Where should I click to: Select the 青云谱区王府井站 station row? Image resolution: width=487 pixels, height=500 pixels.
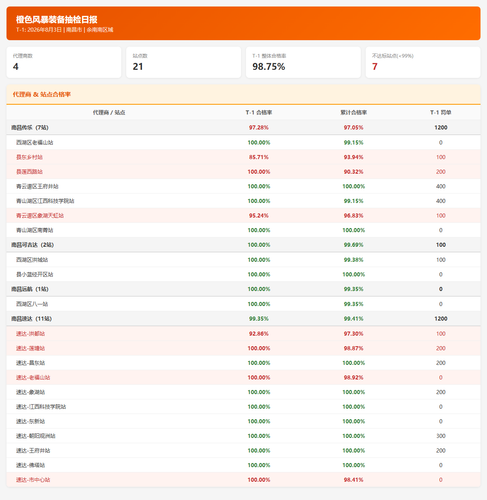[243, 186]
